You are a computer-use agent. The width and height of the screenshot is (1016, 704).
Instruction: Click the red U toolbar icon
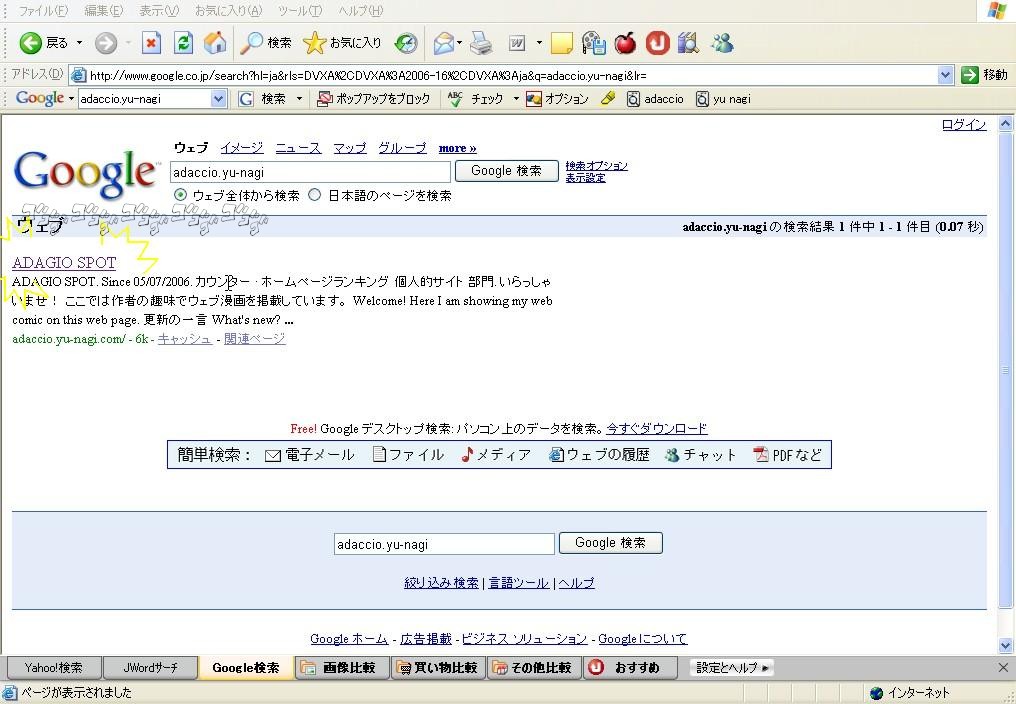click(x=657, y=43)
